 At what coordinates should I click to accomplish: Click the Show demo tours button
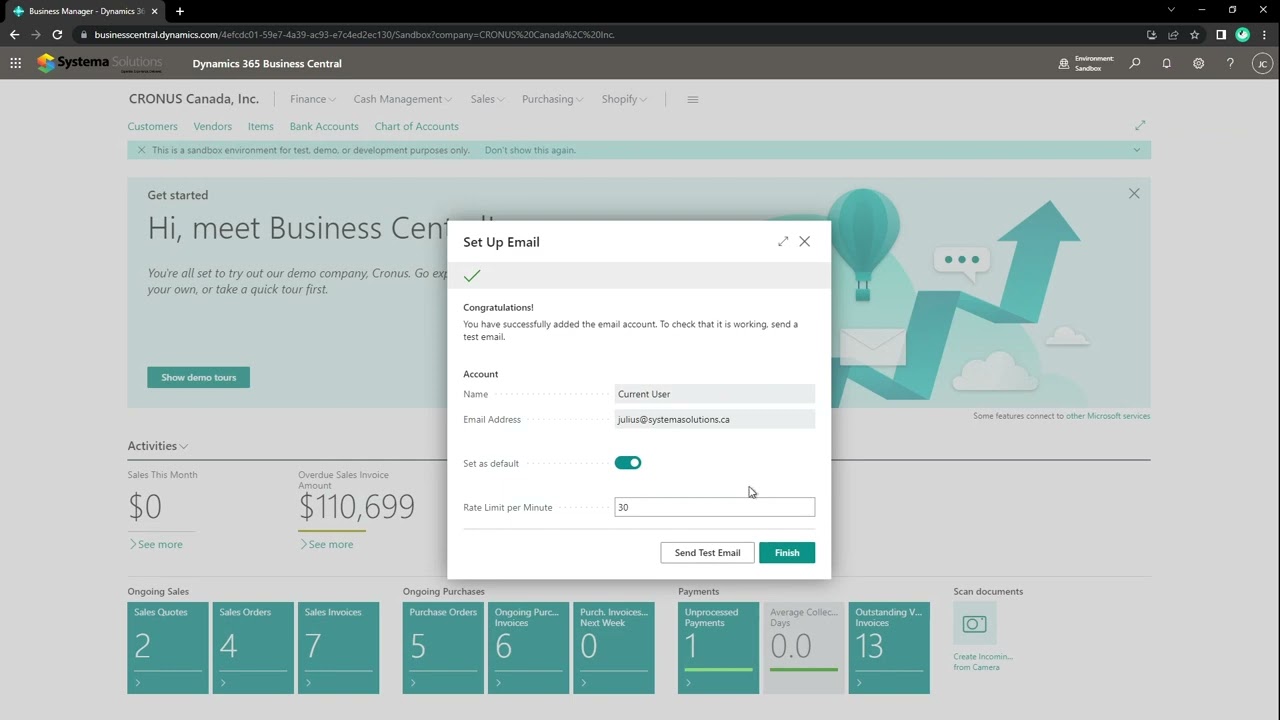point(198,377)
